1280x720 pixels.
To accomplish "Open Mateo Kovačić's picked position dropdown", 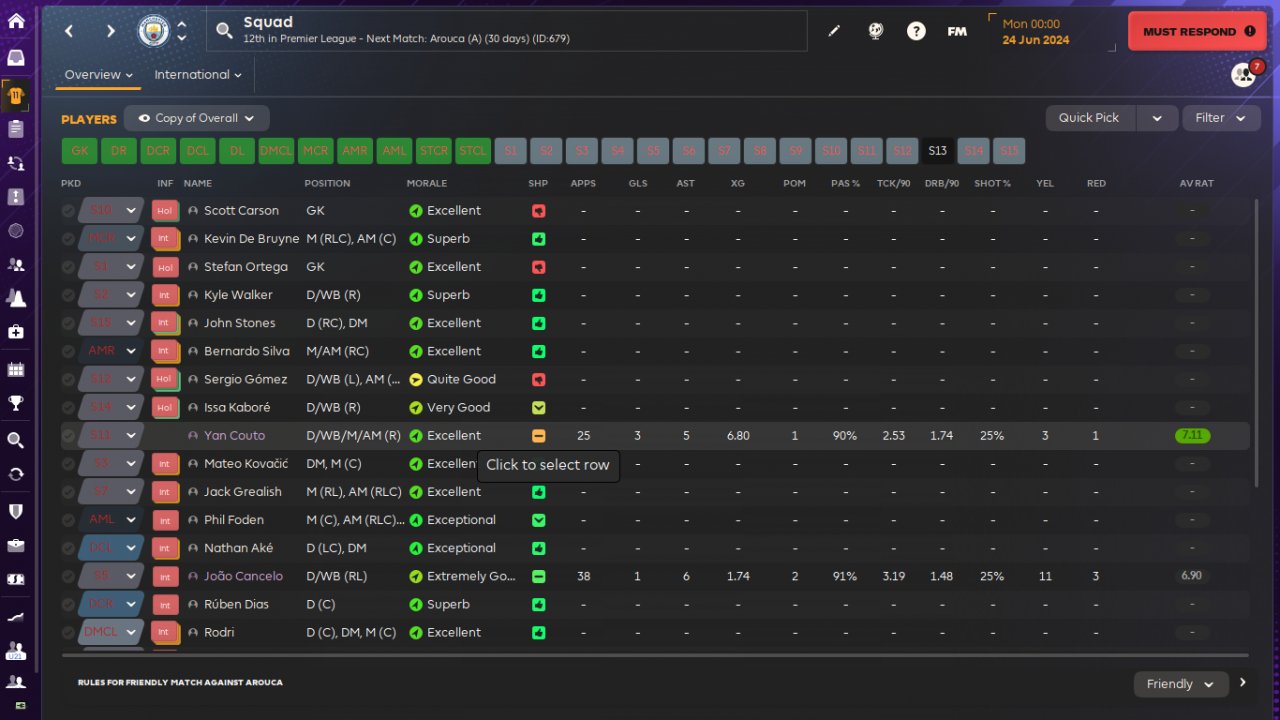I will 112,464.
